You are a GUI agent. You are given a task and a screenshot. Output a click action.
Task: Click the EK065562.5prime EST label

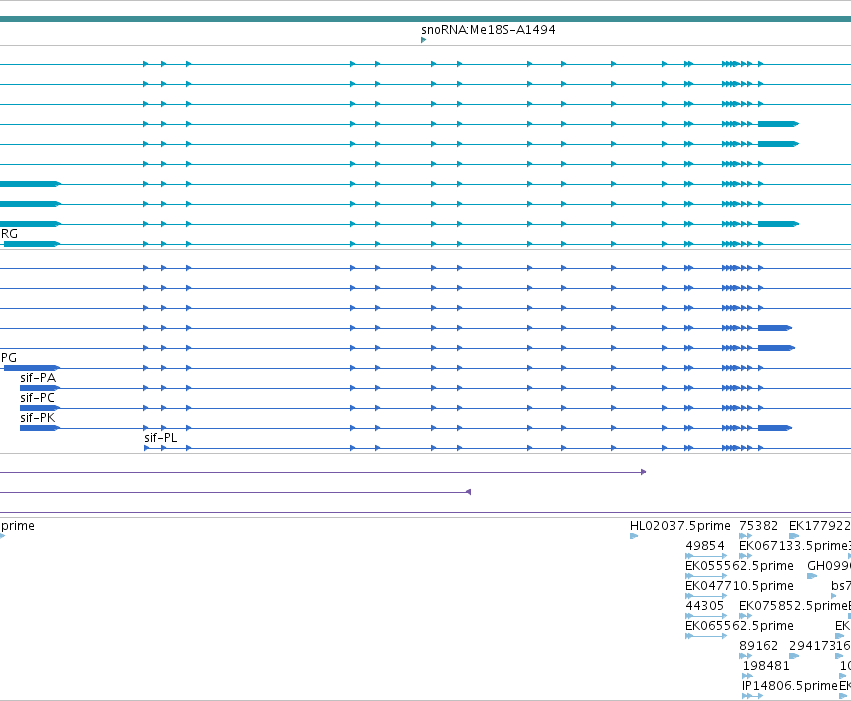pyautogui.click(x=739, y=626)
